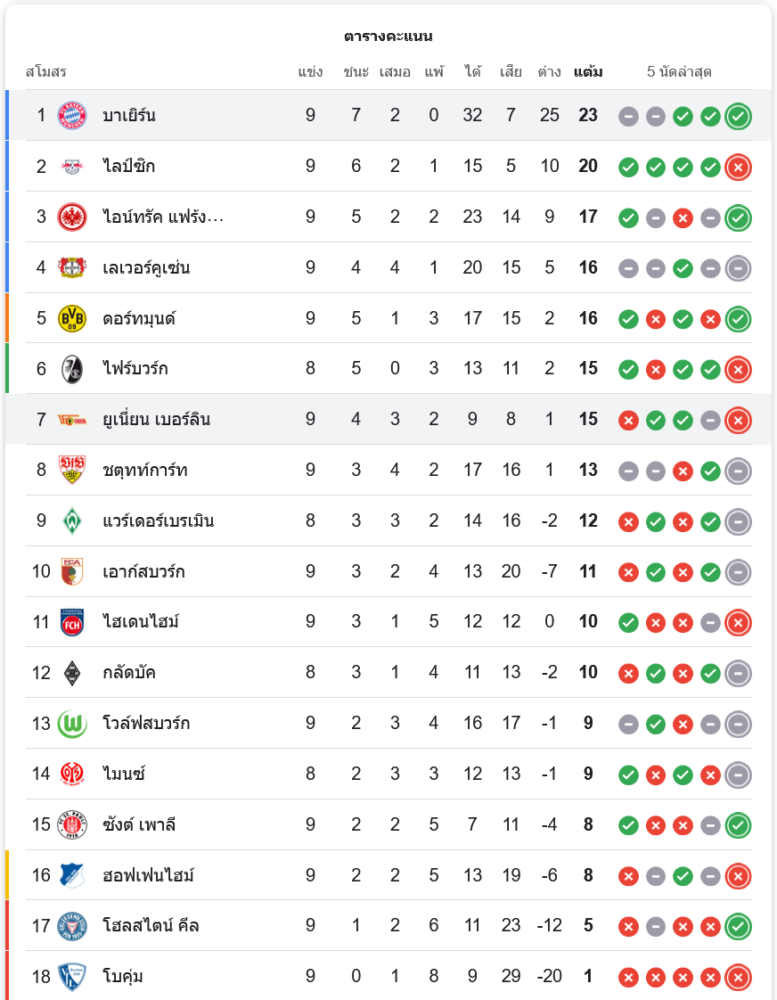This screenshot has width=777, height=1000.
Task: Click the แข่ง matches played column header
Action: [x=310, y=72]
